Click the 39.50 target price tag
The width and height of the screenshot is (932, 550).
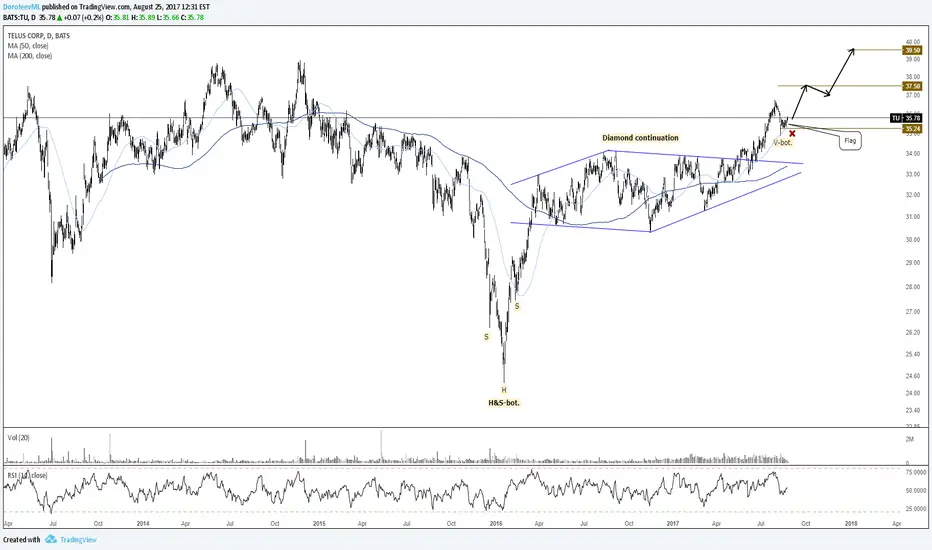click(912, 51)
